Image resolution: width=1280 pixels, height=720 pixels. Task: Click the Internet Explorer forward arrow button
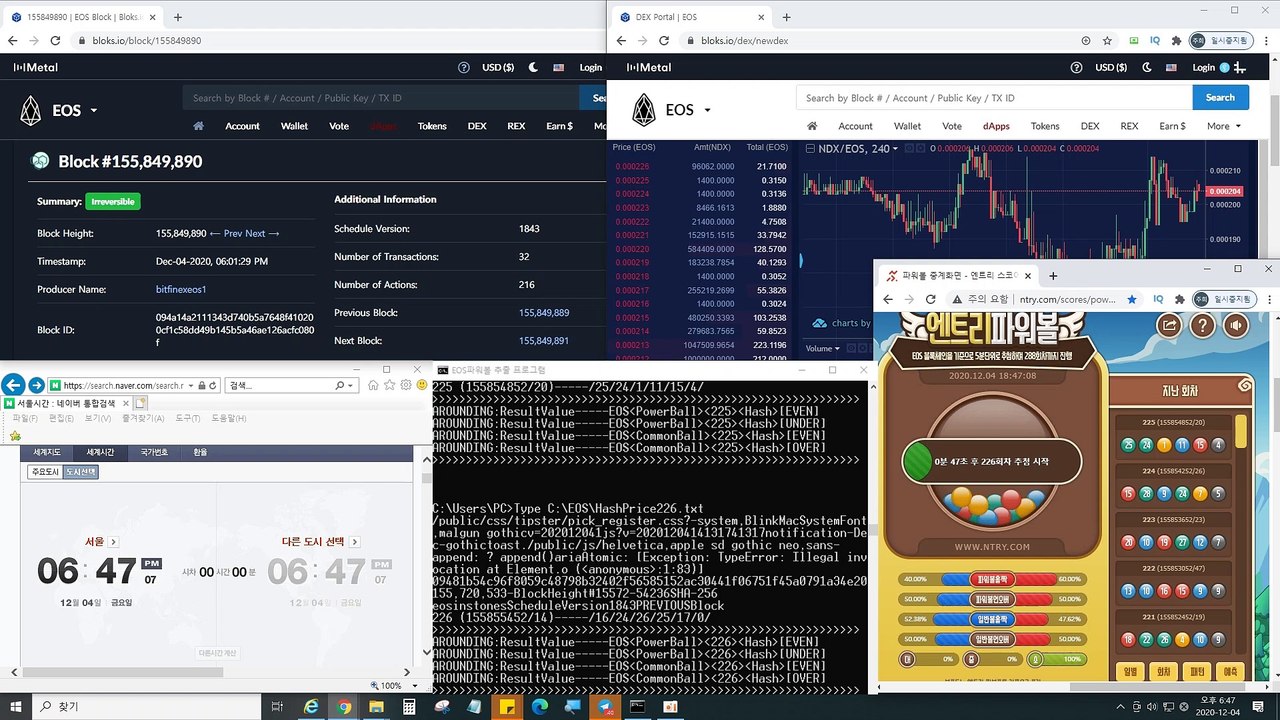37,385
